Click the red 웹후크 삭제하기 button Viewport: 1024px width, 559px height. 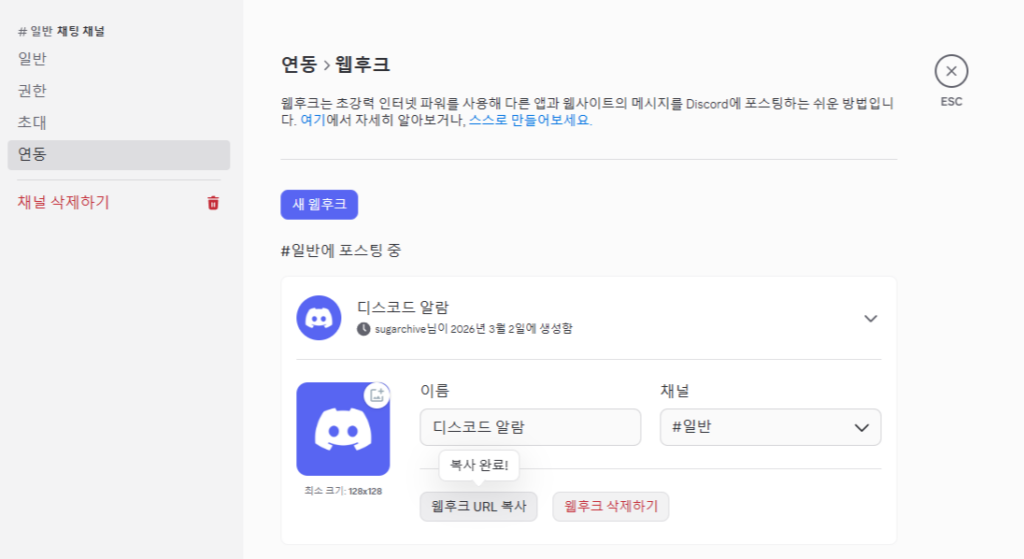pos(611,507)
